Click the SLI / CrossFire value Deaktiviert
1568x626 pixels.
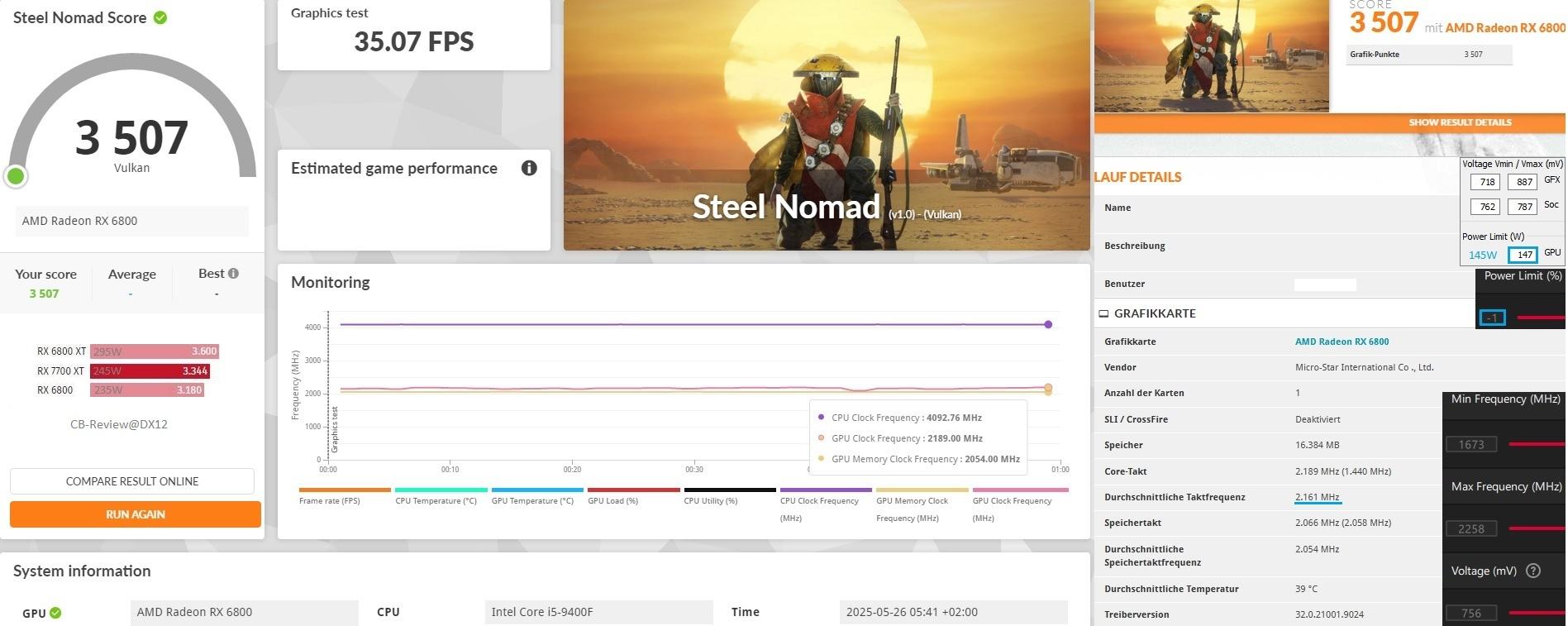click(x=1318, y=419)
